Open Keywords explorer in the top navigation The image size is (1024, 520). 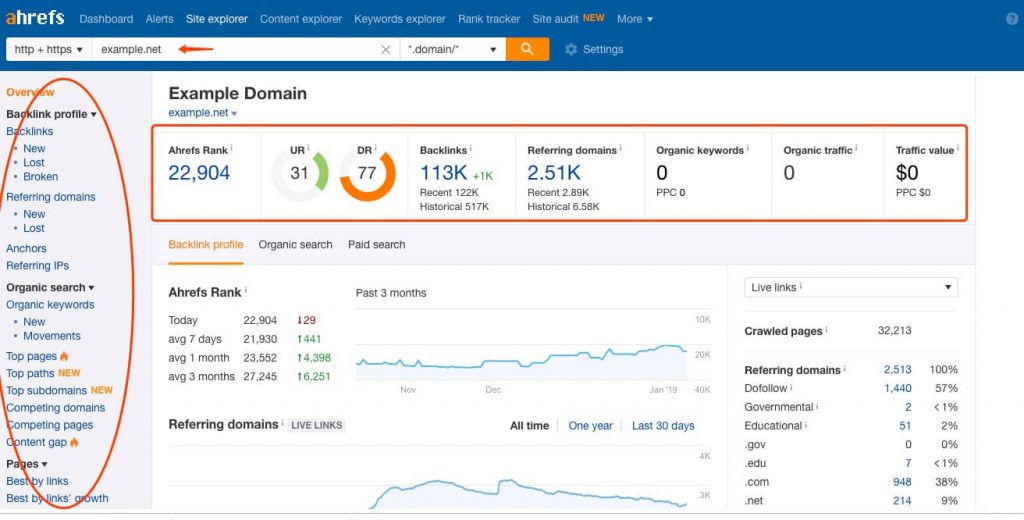pyautogui.click(x=400, y=19)
